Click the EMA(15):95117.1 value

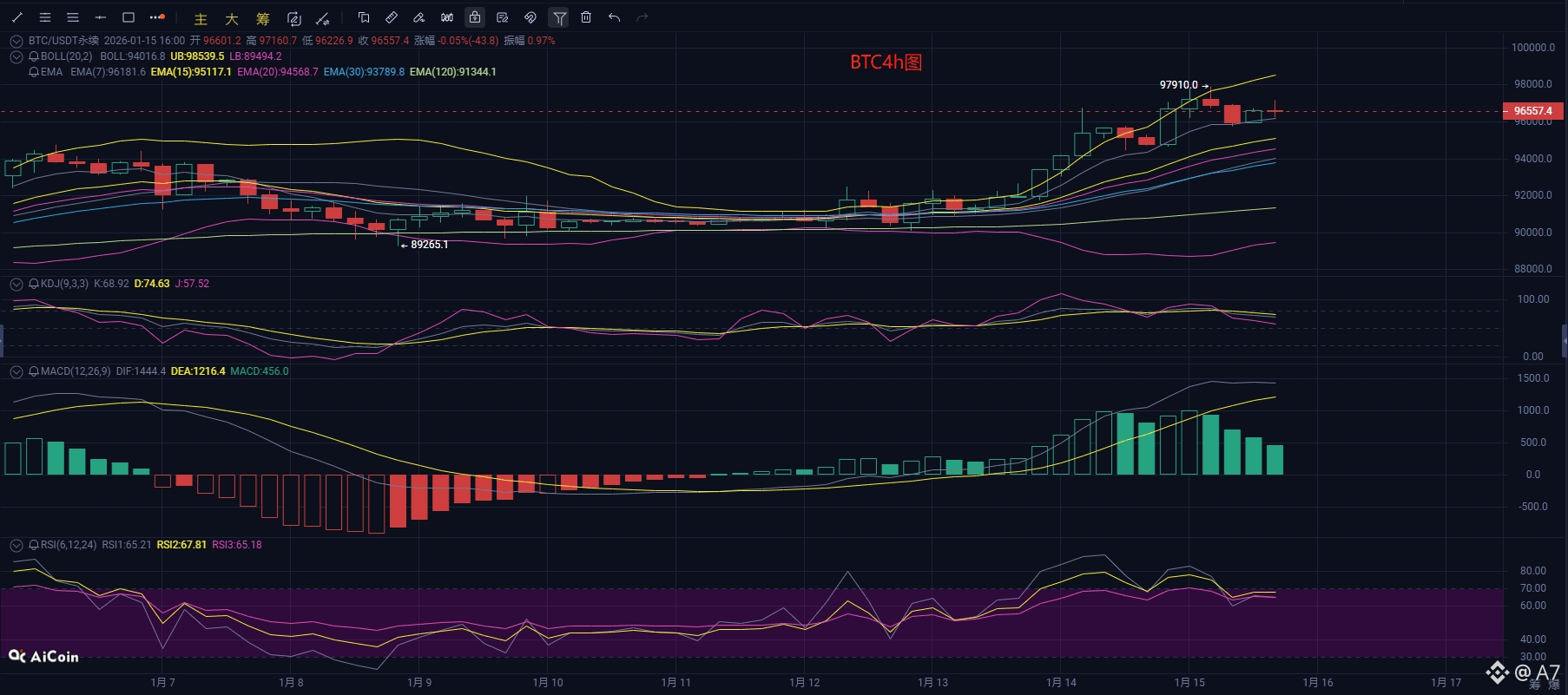click(191, 72)
